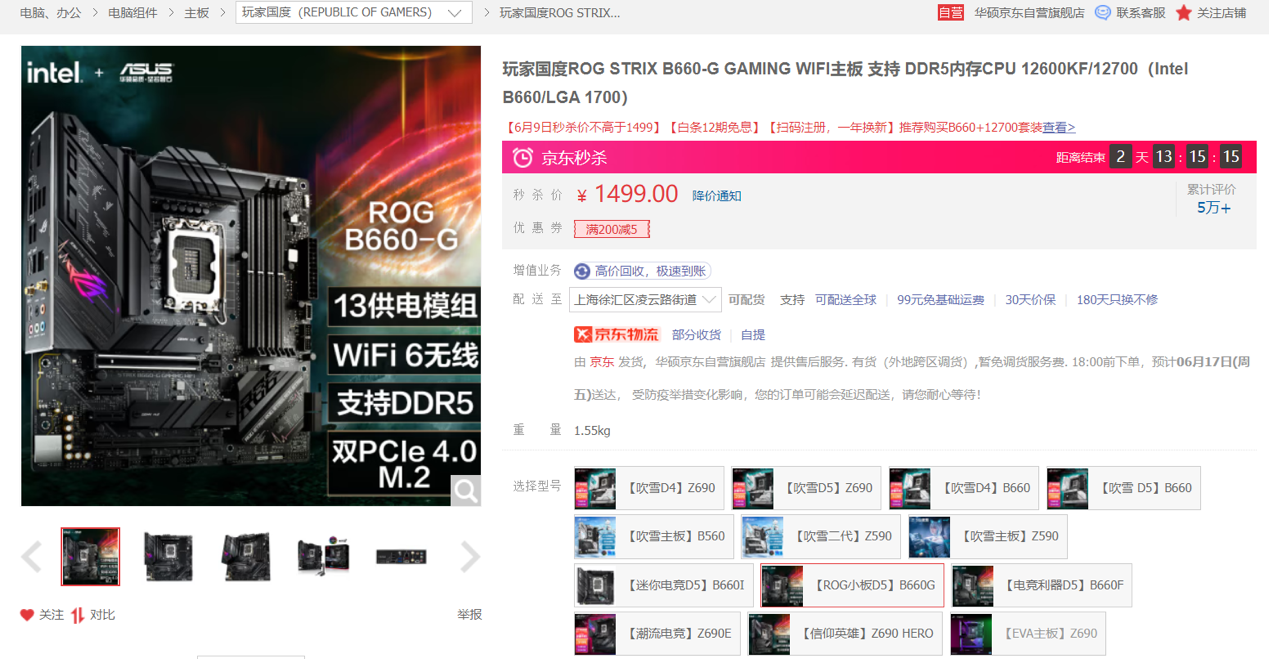Click the 对比 compare icon

click(x=77, y=615)
